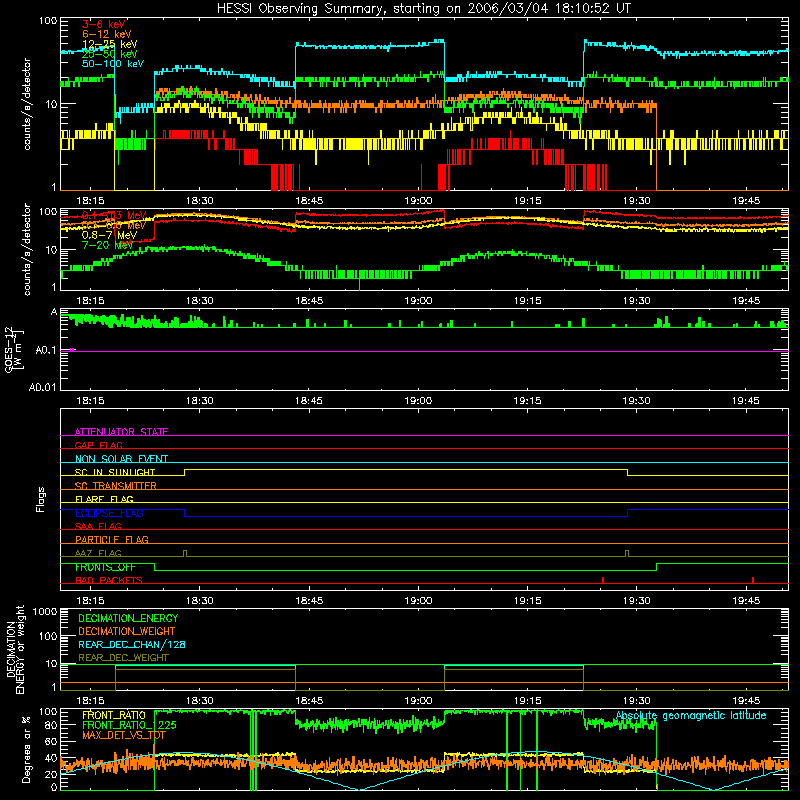Screen dimensions: 800x800
Task: Select the SAA_FLAG label
Action: click(x=98, y=526)
